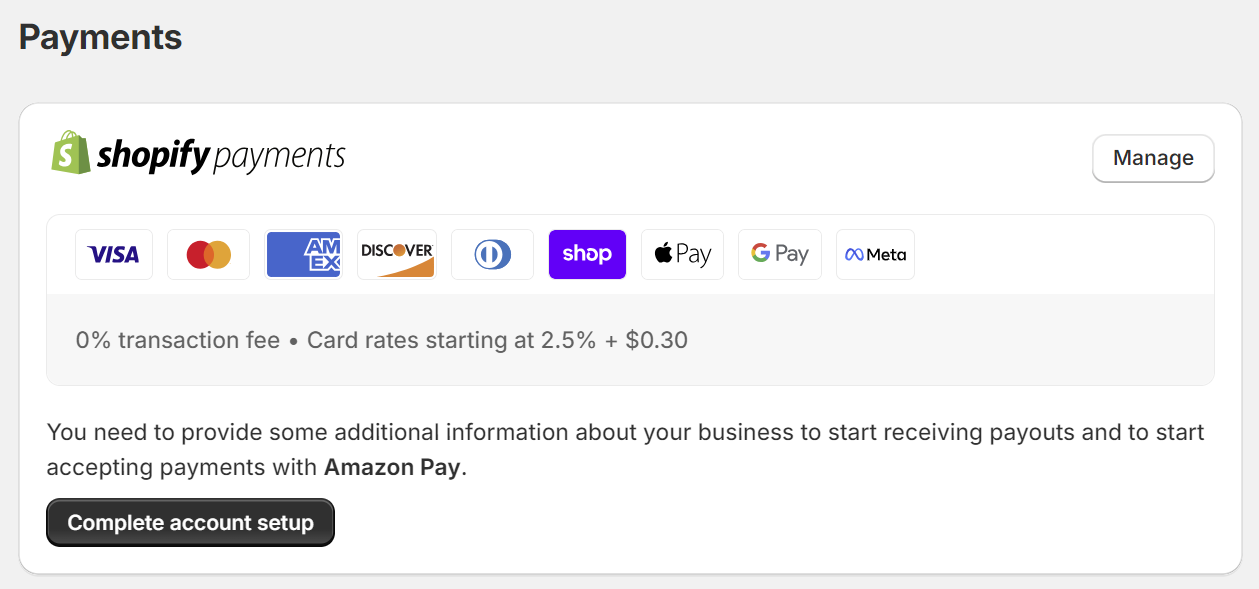Select the Shop Pay icon
1259x589 pixels.
point(587,254)
